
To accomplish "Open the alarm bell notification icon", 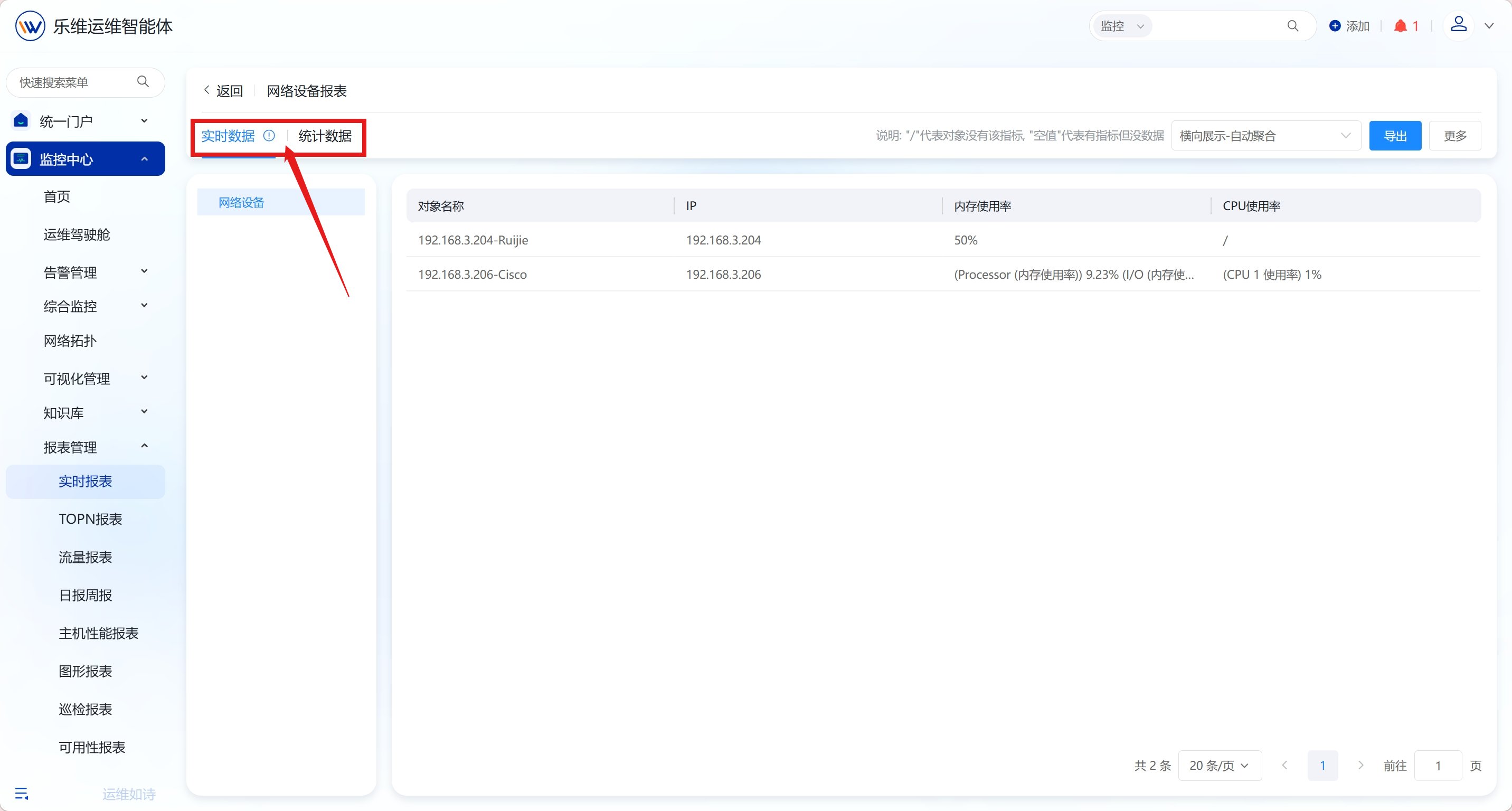I will click(x=1400, y=26).
